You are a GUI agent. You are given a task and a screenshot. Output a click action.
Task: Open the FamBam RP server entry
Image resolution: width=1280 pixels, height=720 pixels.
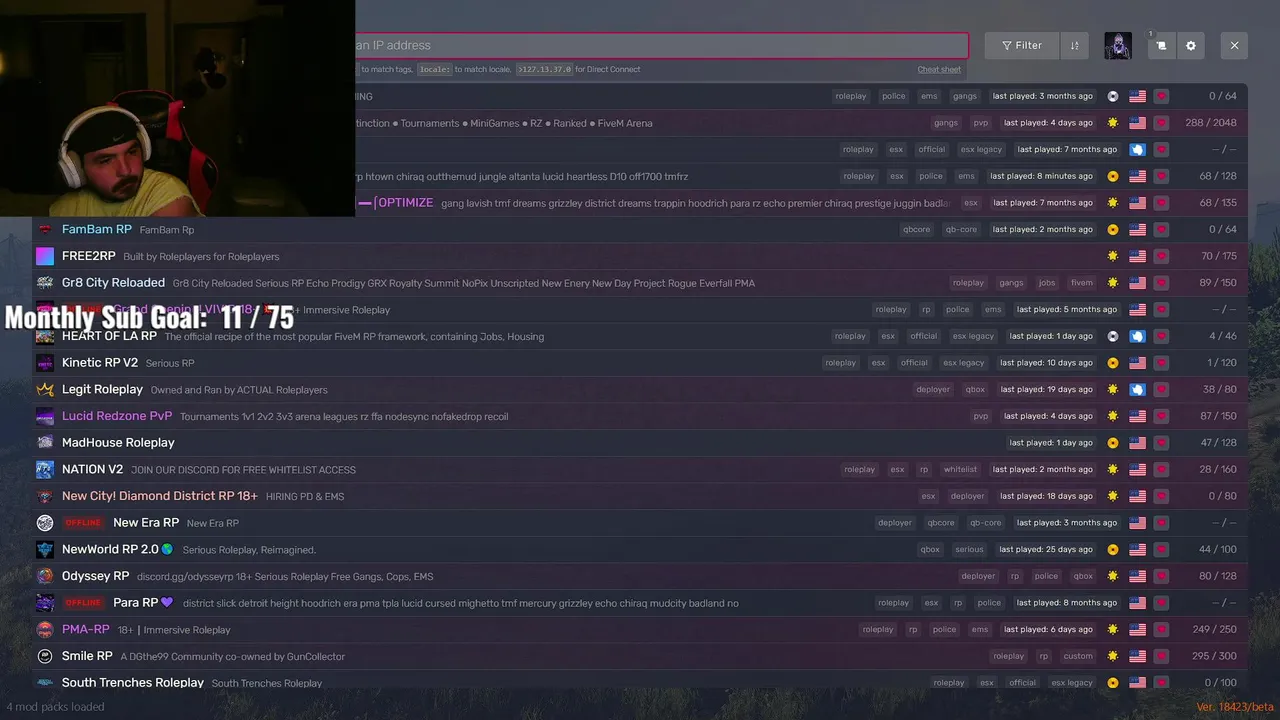point(640,229)
